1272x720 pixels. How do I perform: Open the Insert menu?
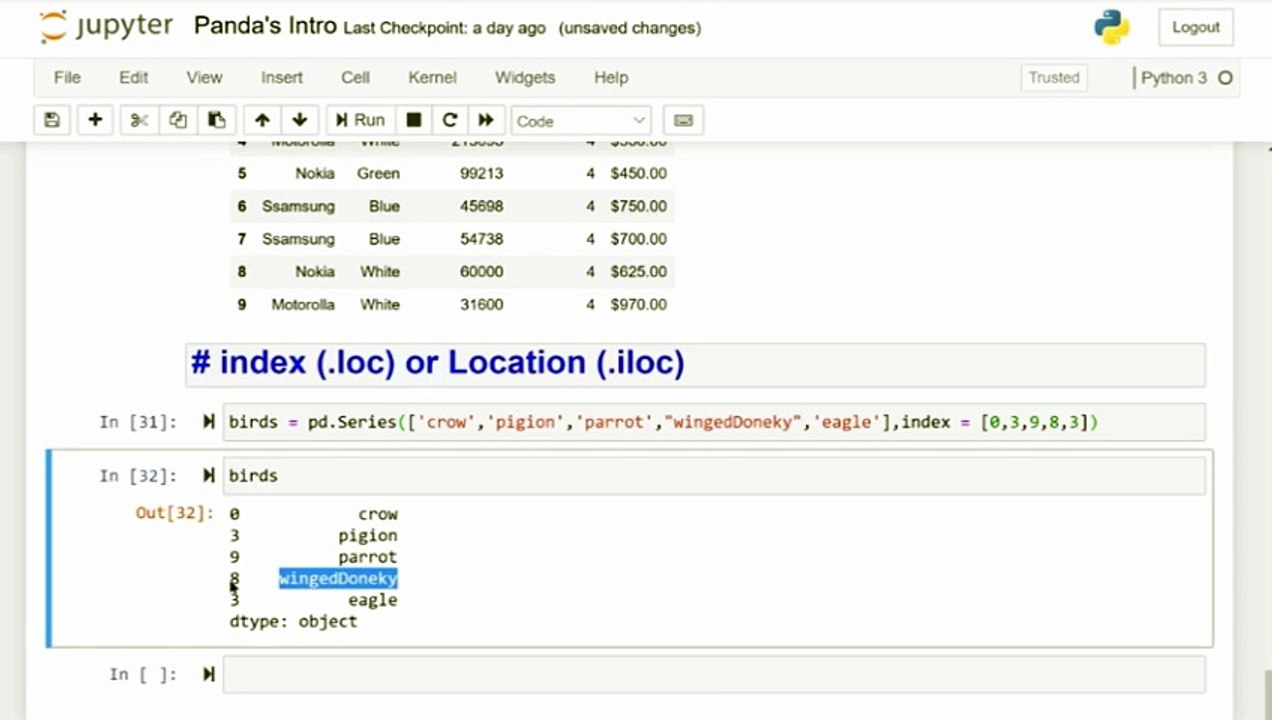(282, 77)
